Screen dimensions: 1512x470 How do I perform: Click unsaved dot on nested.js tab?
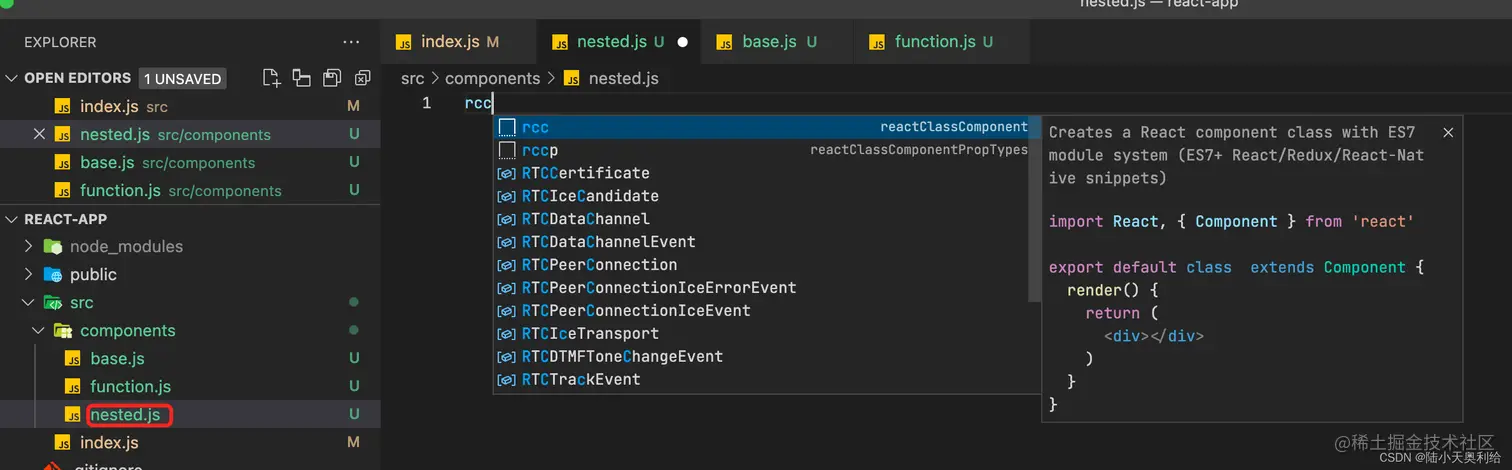(x=683, y=42)
